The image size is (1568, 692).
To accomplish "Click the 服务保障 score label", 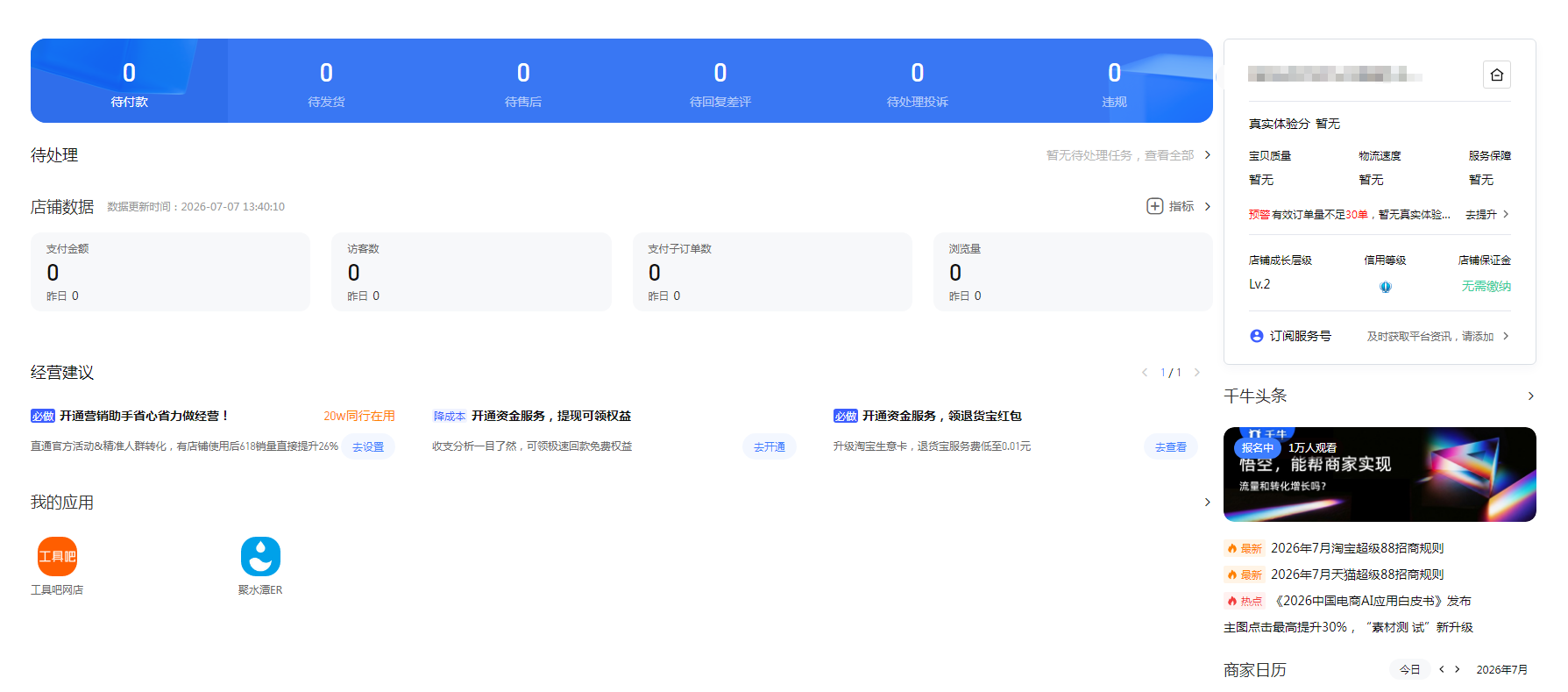I will coord(1490,155).
